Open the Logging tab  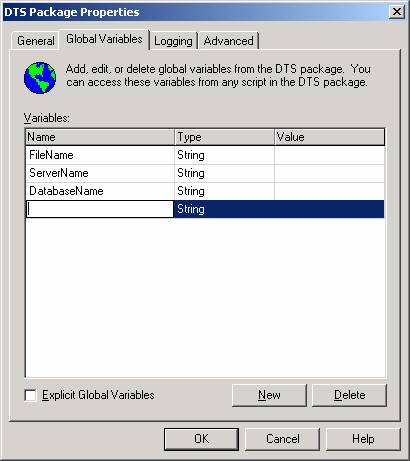(173, 41)
